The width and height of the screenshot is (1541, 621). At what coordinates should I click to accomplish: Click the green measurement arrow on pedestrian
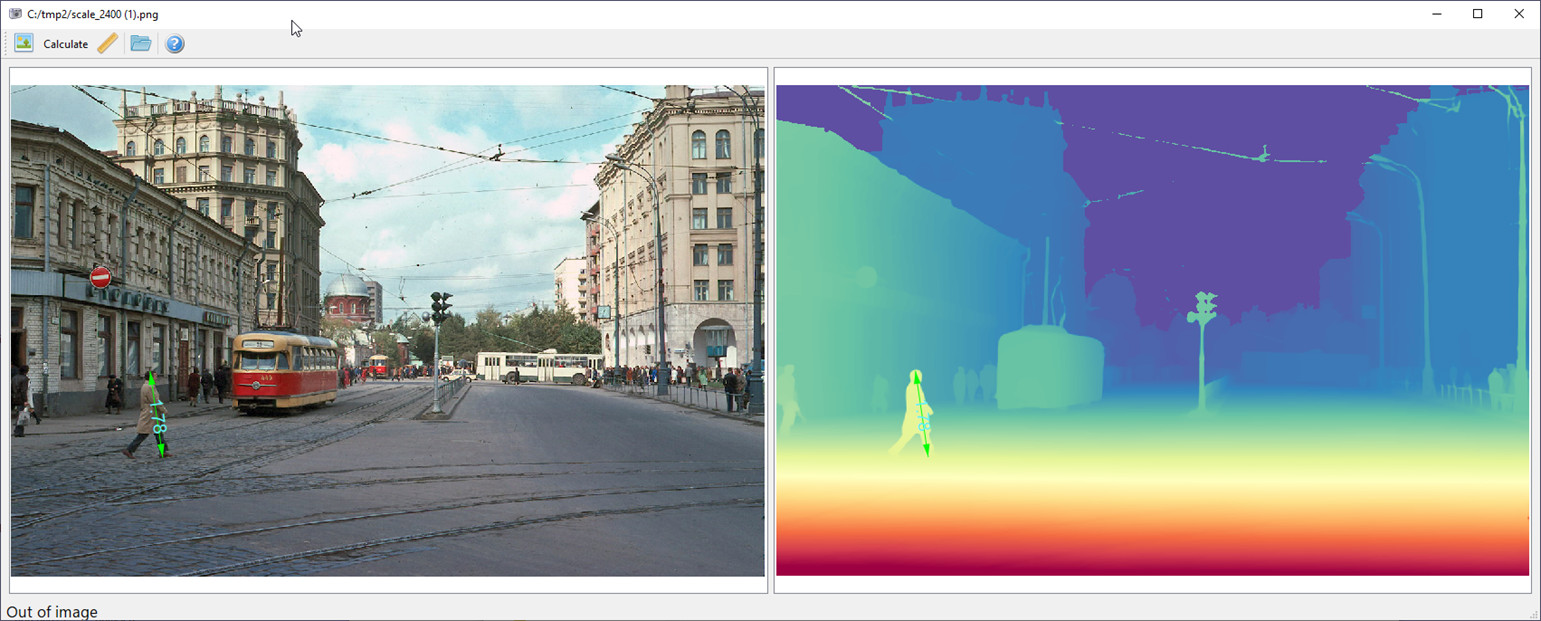point(156,415)
